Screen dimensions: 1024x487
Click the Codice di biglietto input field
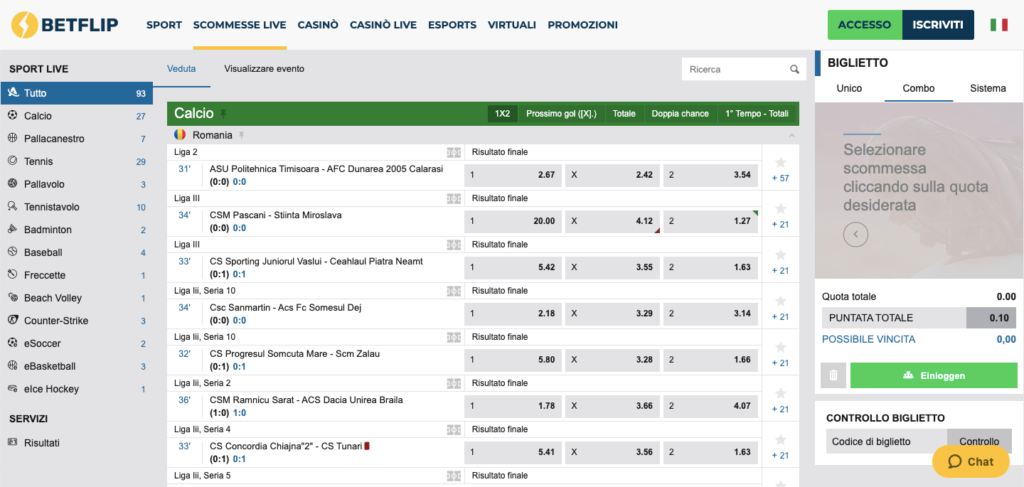pyautogui.click(x=887, y=441)
